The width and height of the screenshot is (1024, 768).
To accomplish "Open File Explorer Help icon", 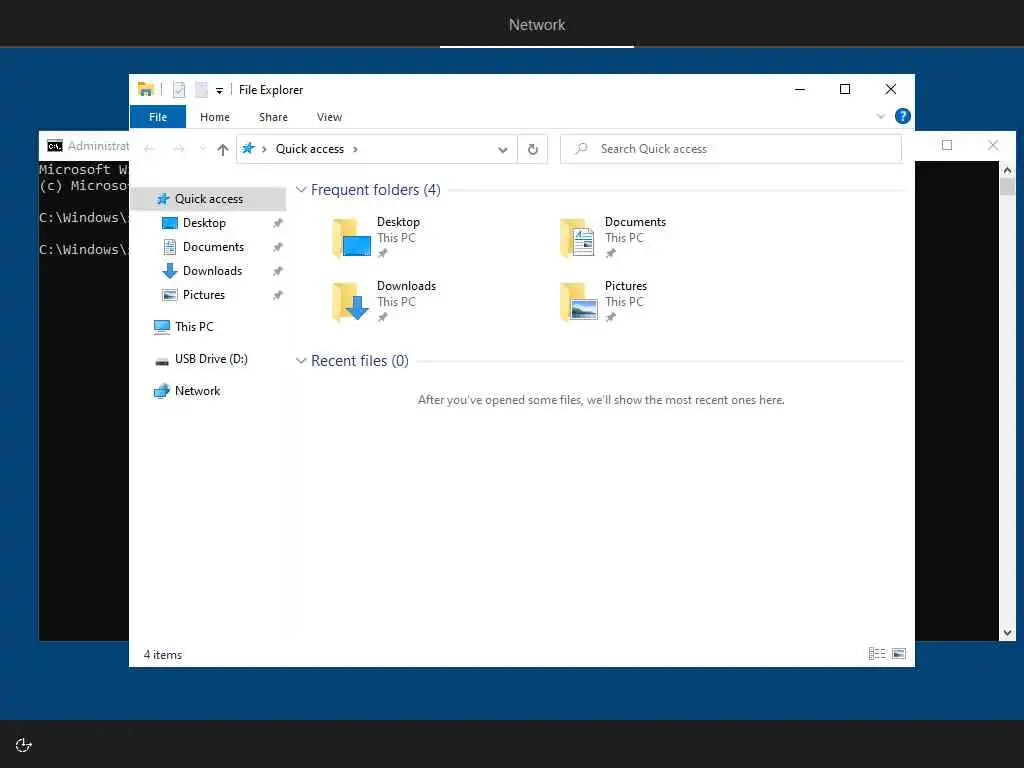I will point(903,116).
